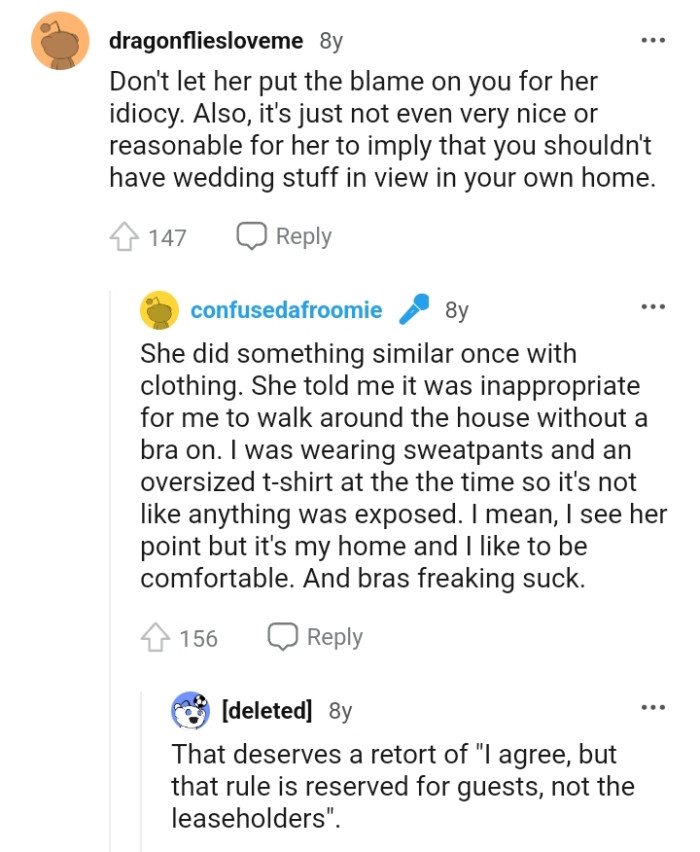Open the three-dot menu on confusedafroomie's comment
Image resolution: width=700 pixels, height=852 pixels.
[x=652, y=308]
